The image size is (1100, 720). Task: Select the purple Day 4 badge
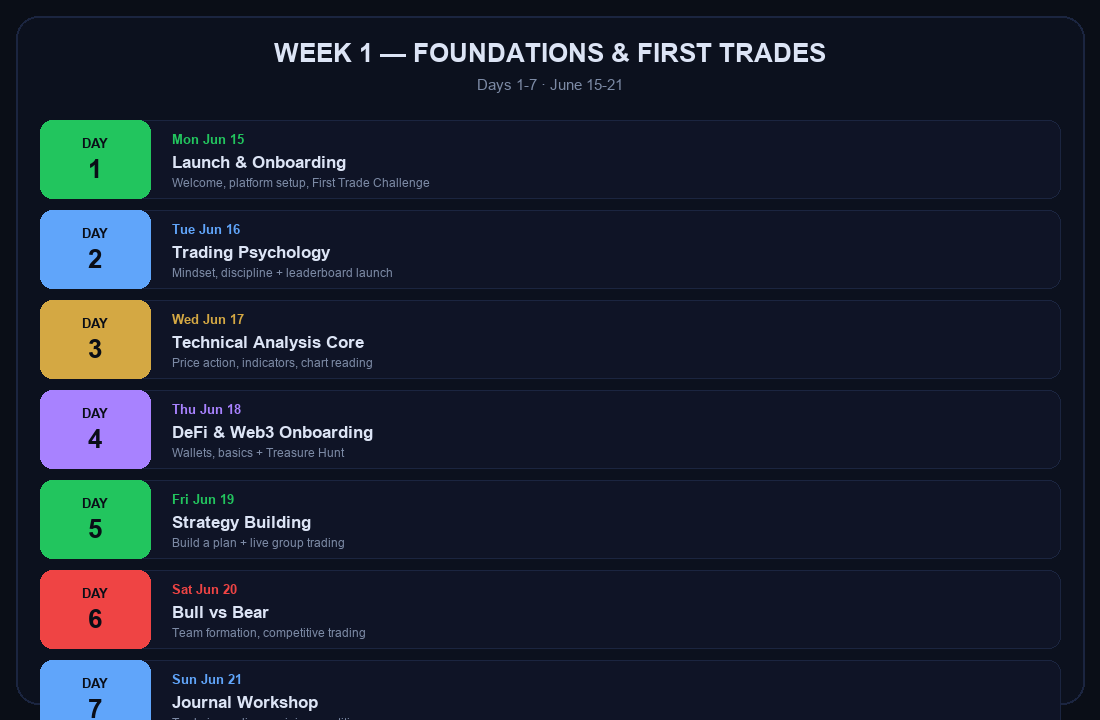tap(95, 429)
